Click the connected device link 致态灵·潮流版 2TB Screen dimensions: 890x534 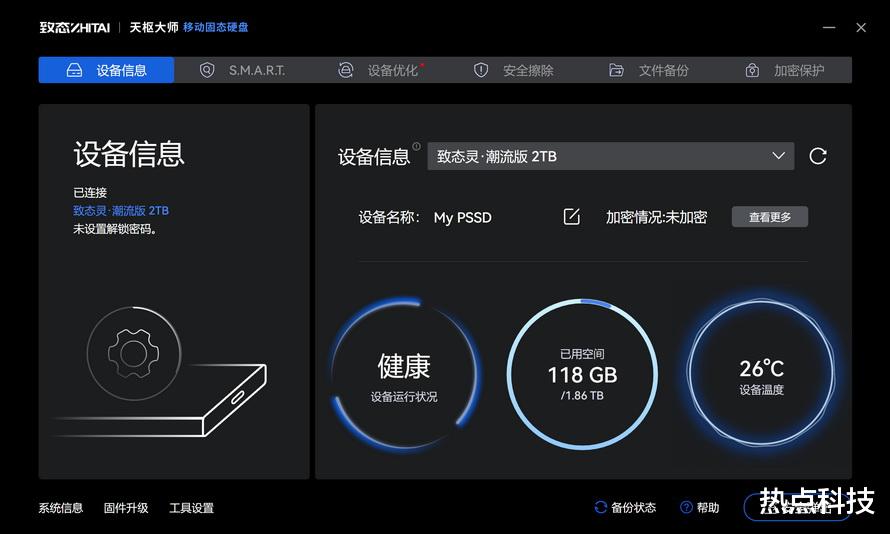pyautogui.click(x=121, y=211)
